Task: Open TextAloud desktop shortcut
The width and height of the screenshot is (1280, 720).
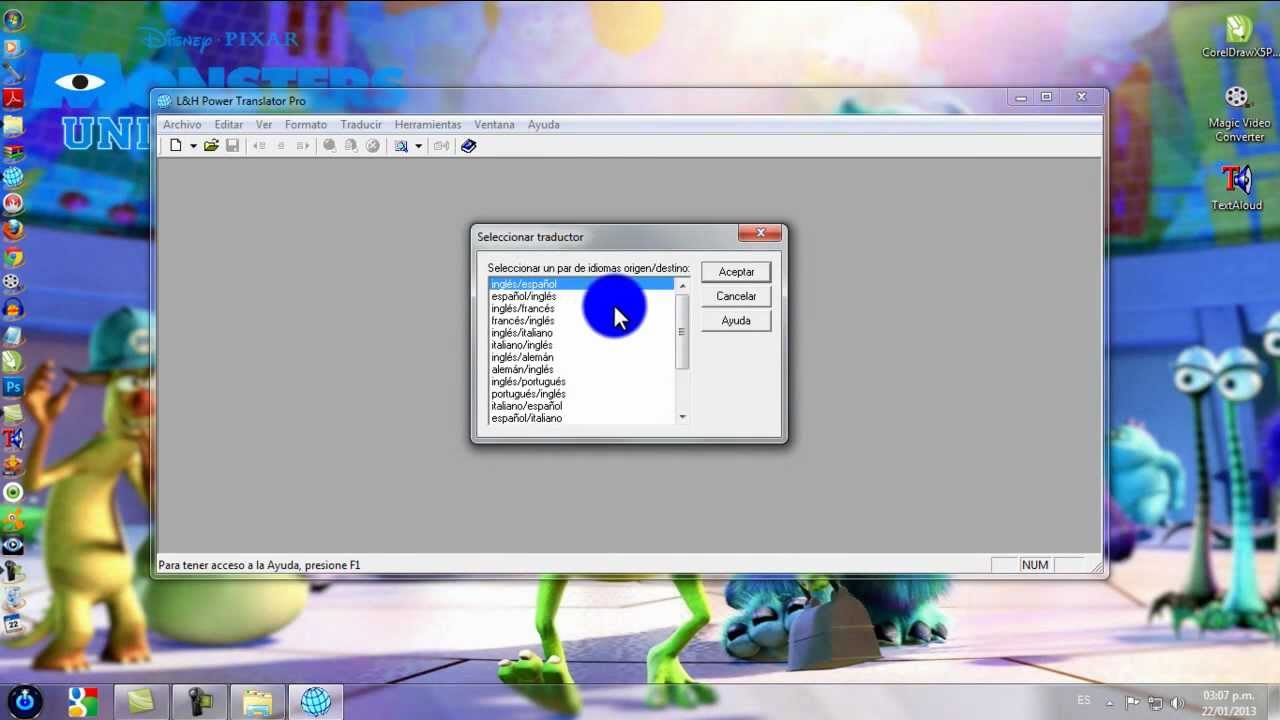Action: pyautogui.click(x=1237, y=188)
